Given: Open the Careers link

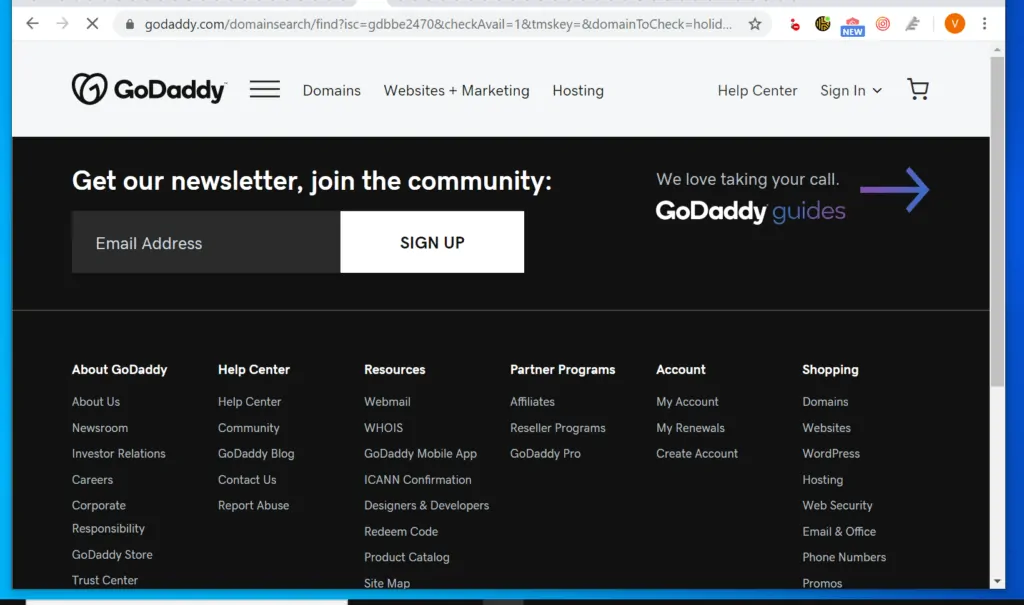Looking at the screenshot, I should (x=92, y=480).
